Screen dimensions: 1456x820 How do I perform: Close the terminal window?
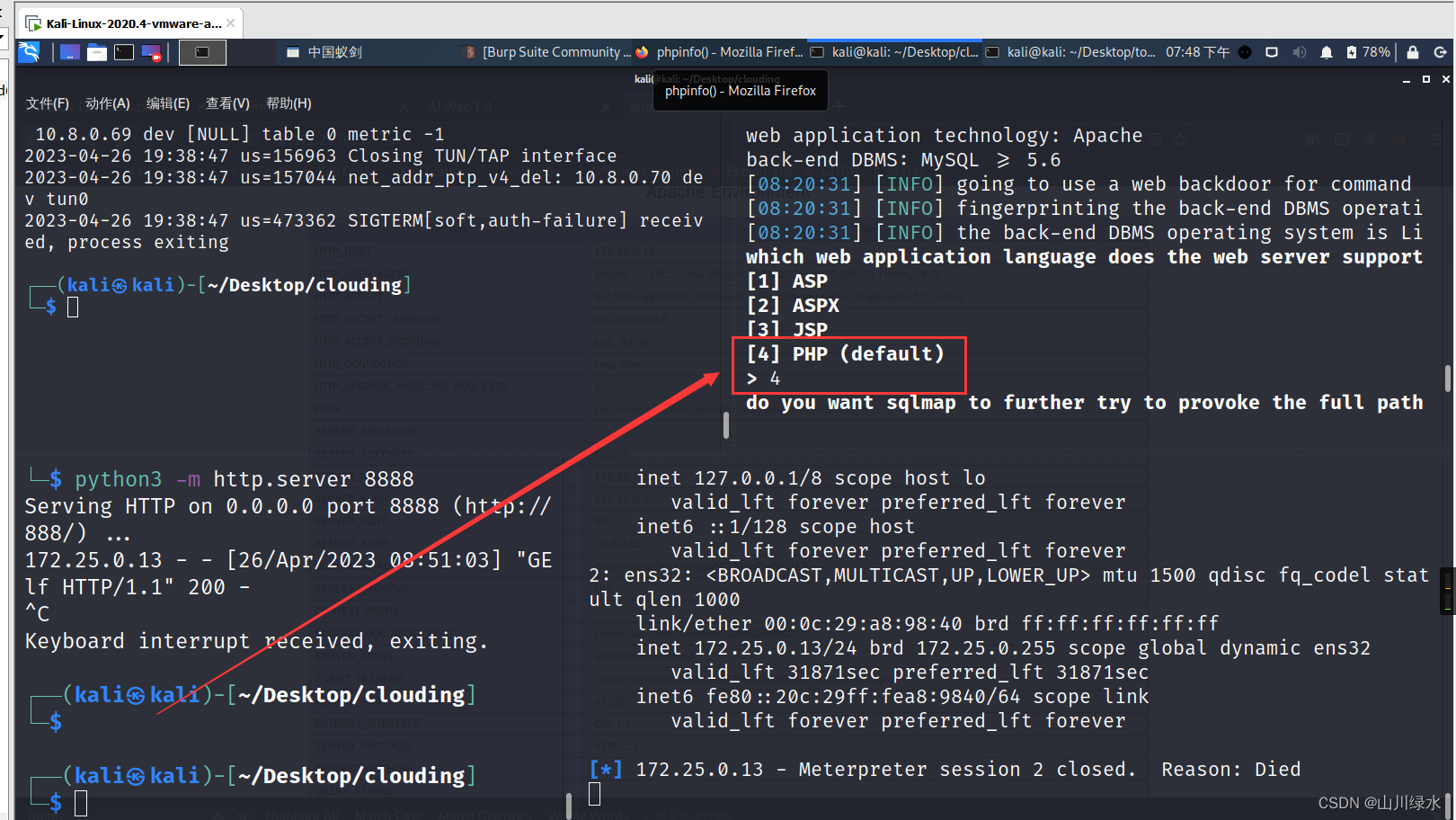pyautogui.click(x=1446, y=79)
